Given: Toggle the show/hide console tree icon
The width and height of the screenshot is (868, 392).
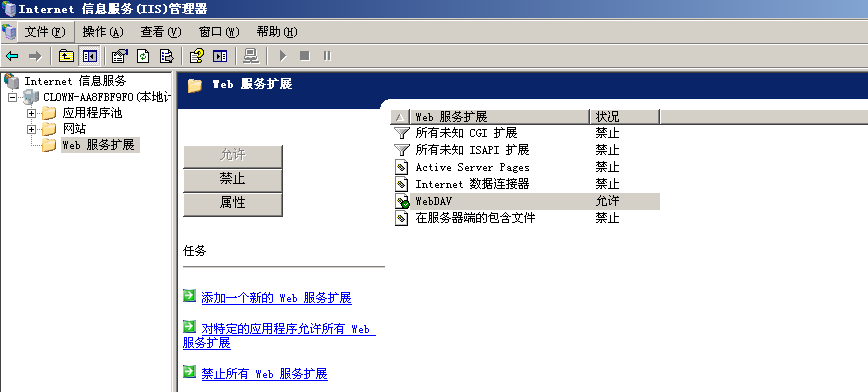Looking at the screenshot, I should (90, 56).
